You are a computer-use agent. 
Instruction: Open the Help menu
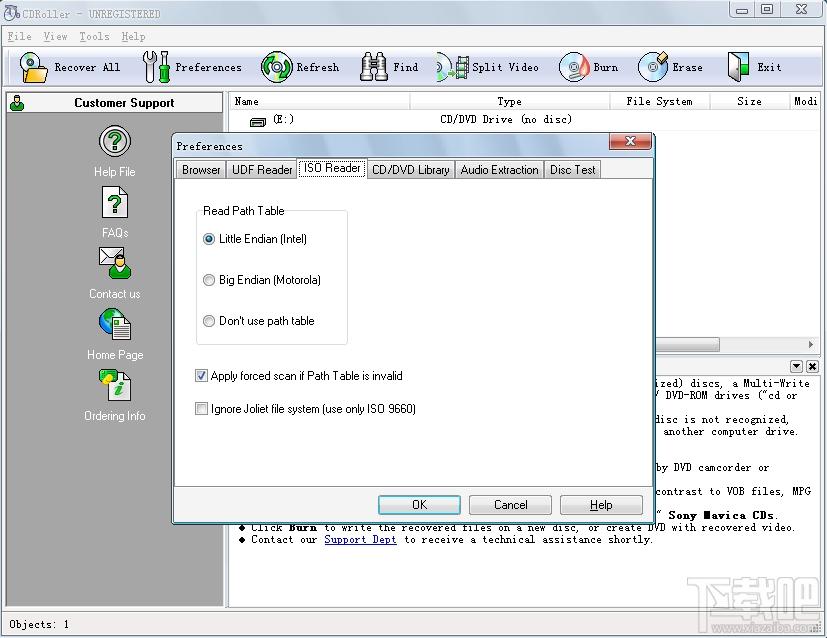133,36
